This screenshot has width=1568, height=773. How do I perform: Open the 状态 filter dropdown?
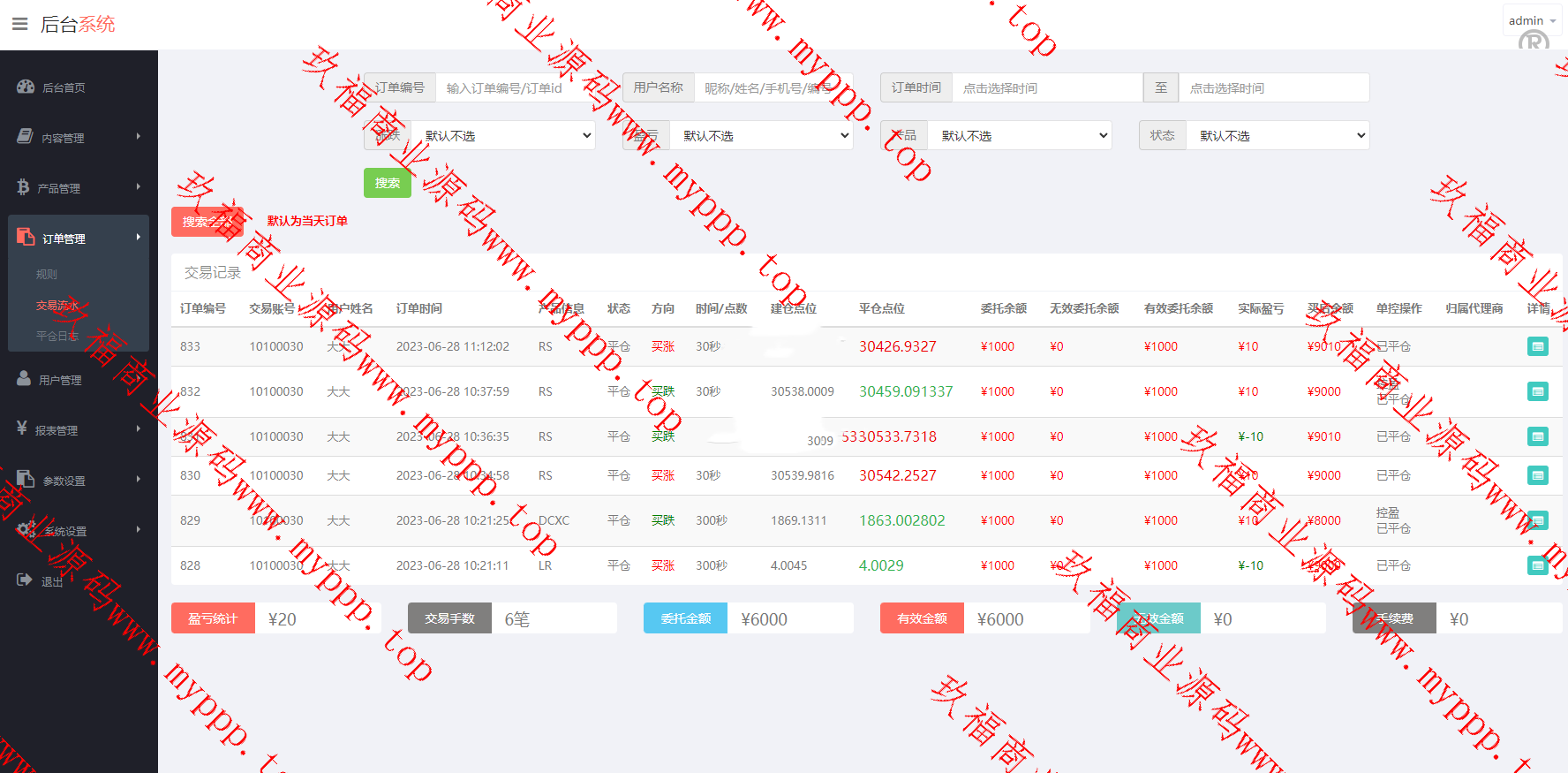tap(1279, 135)
